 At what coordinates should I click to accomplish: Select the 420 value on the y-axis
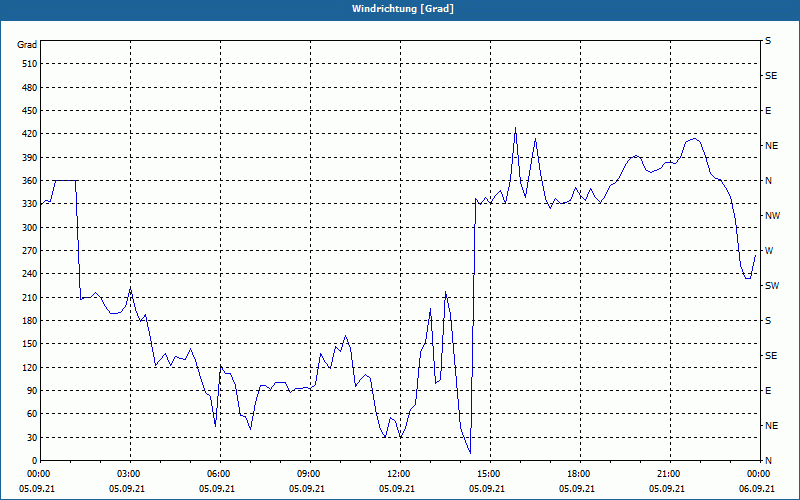pyautogui.click(x=30, y=134)
